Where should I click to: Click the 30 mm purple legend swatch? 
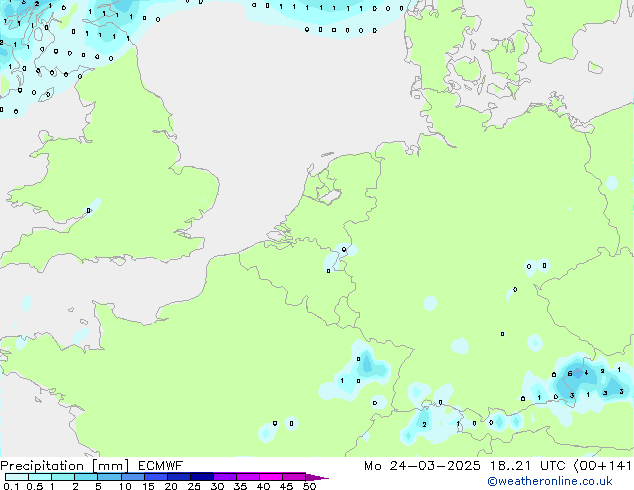point(224,477)
